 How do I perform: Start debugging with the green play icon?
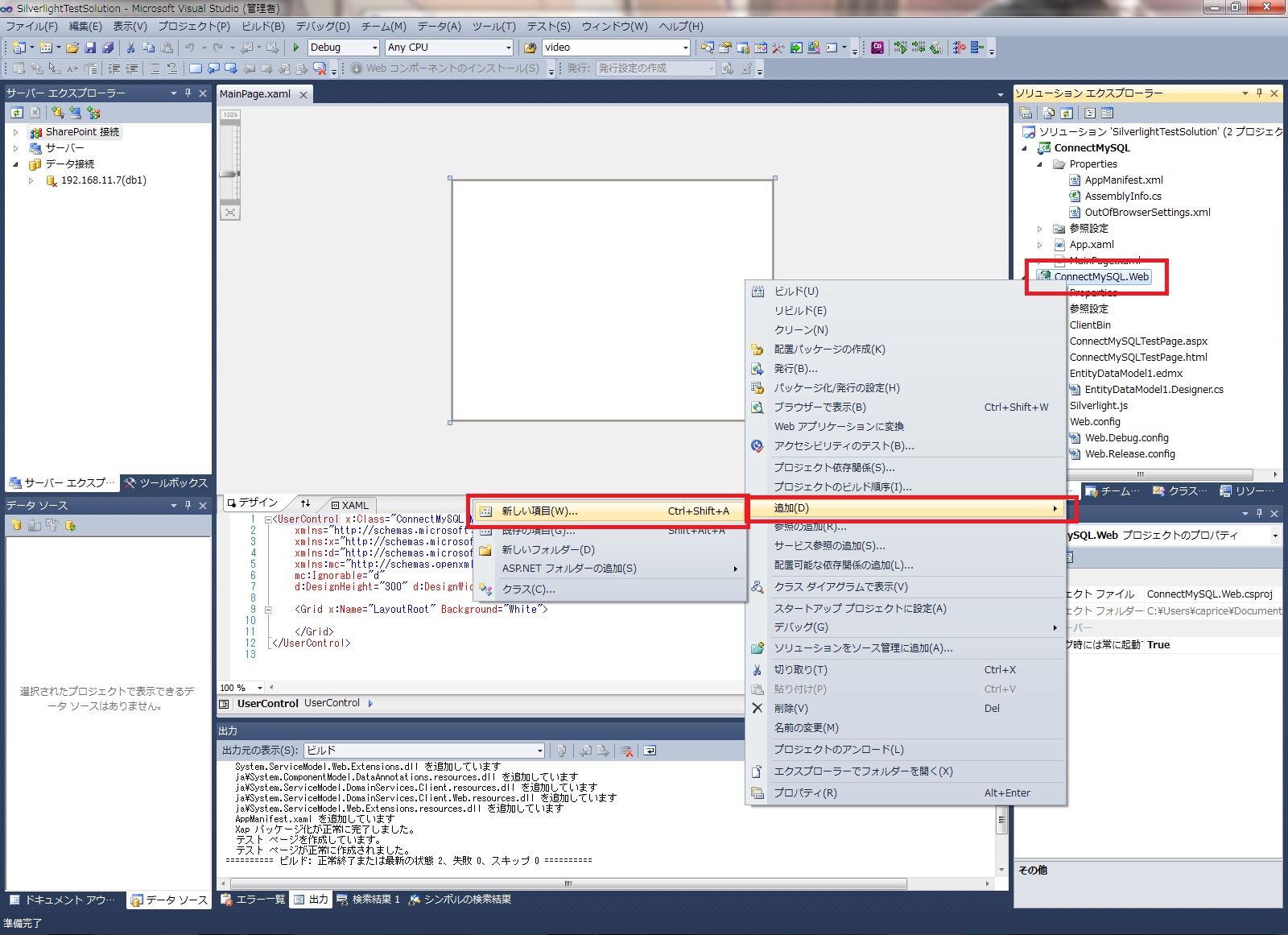click(296, 48)
